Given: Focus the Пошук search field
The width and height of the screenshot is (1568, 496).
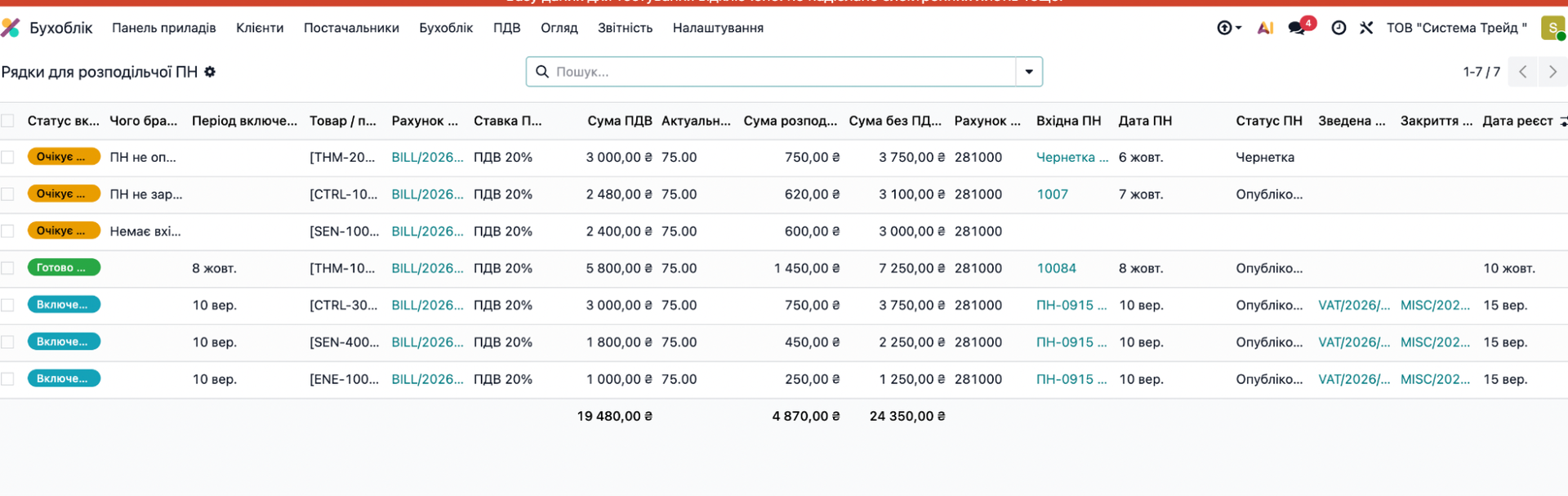Looking at the screenshot, I should pyautogui.click(x=784, y=72).
